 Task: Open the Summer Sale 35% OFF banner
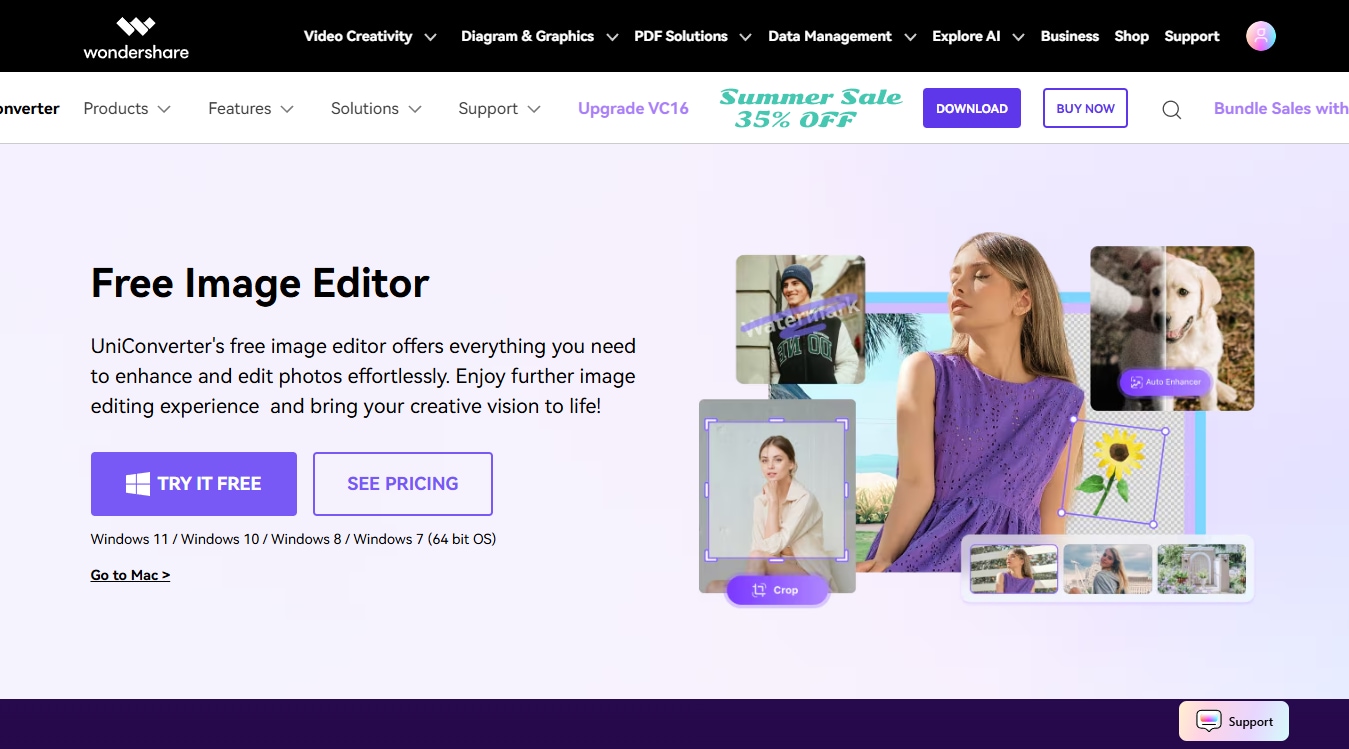click(811, 108)
